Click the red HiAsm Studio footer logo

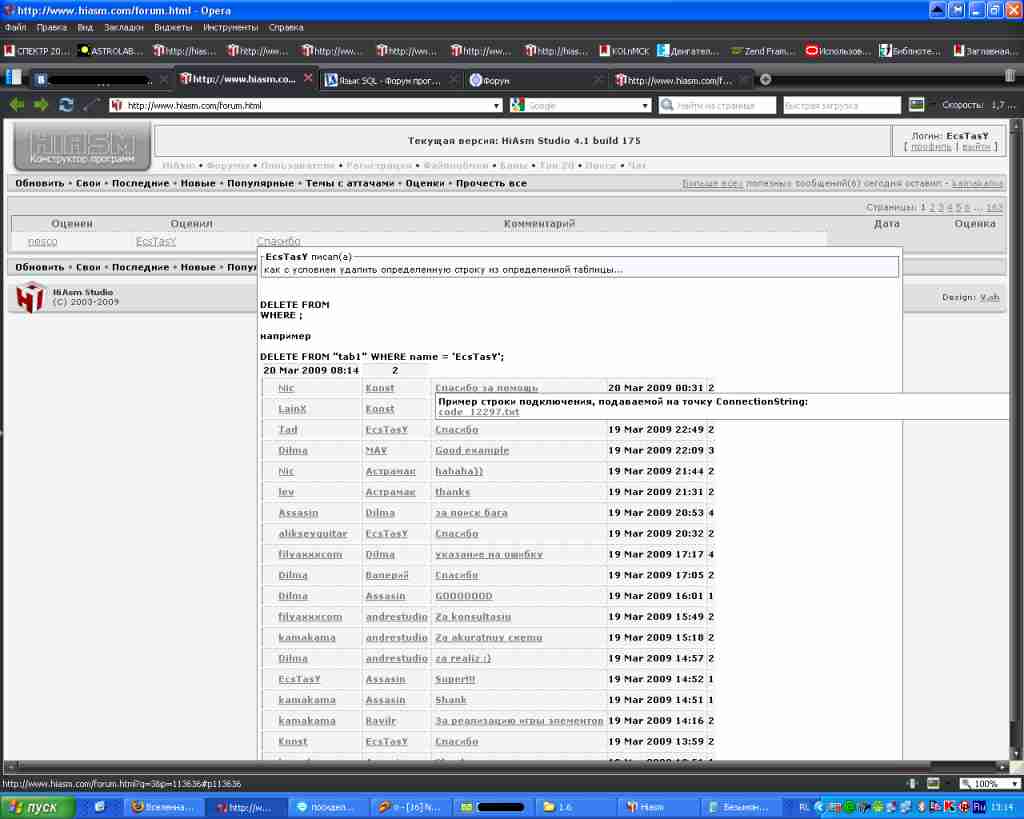(31, 297)
